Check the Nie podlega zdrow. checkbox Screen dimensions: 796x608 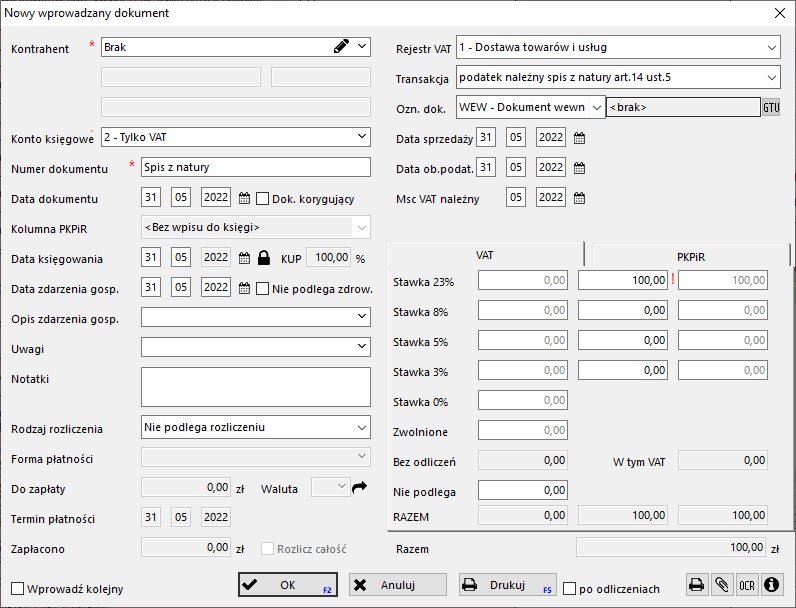(262, 289)
